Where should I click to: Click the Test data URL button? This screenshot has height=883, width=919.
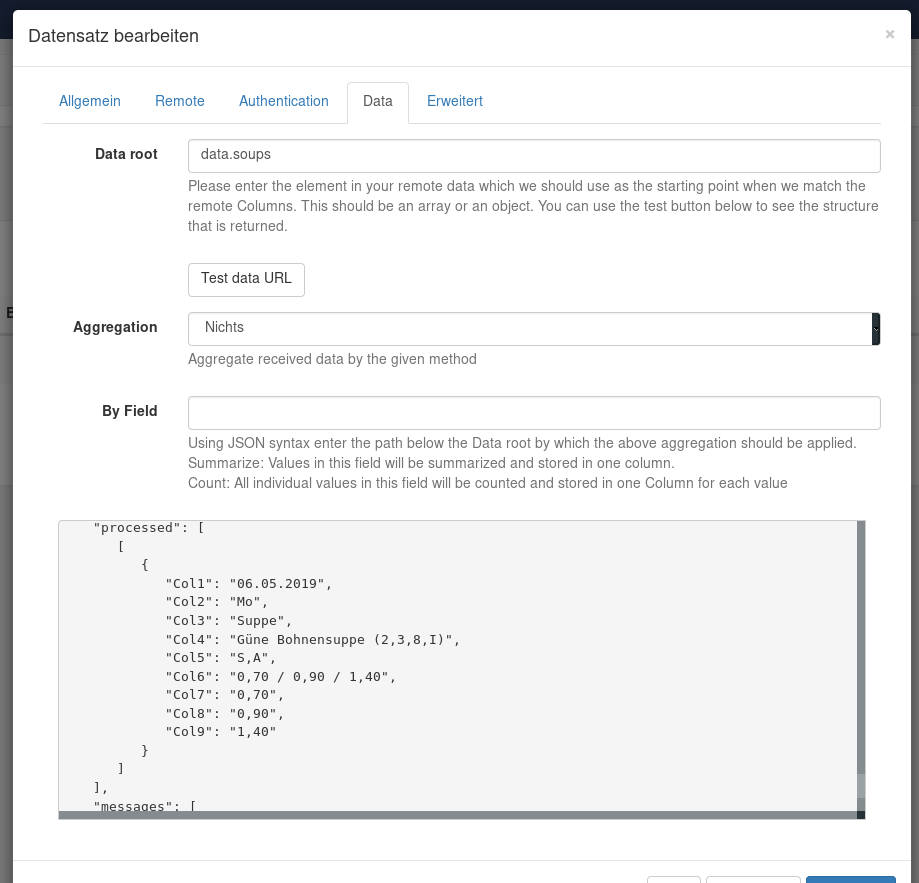(x=246, y=279)
